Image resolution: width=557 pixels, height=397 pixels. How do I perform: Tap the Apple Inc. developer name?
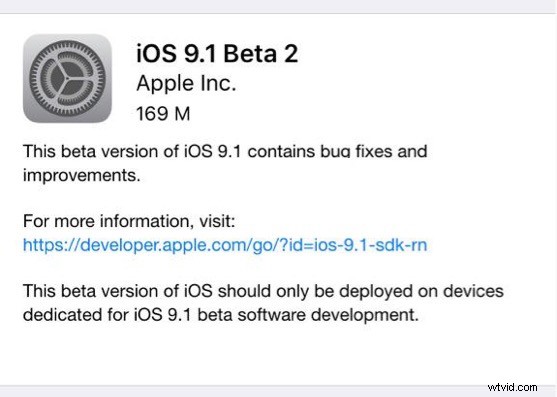pos(186,83)
